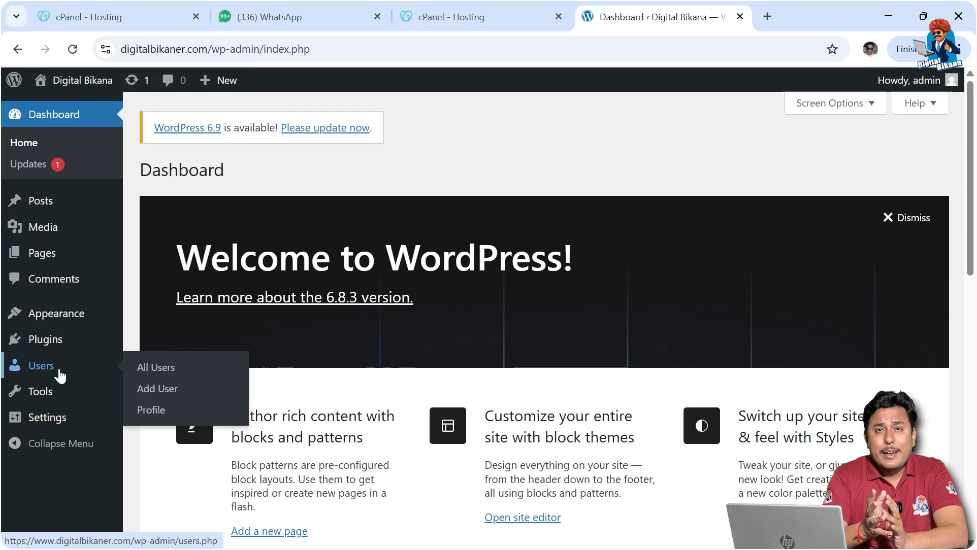
Task: Click the Pages icon in sidebar
Action: (x=15, y=253)
